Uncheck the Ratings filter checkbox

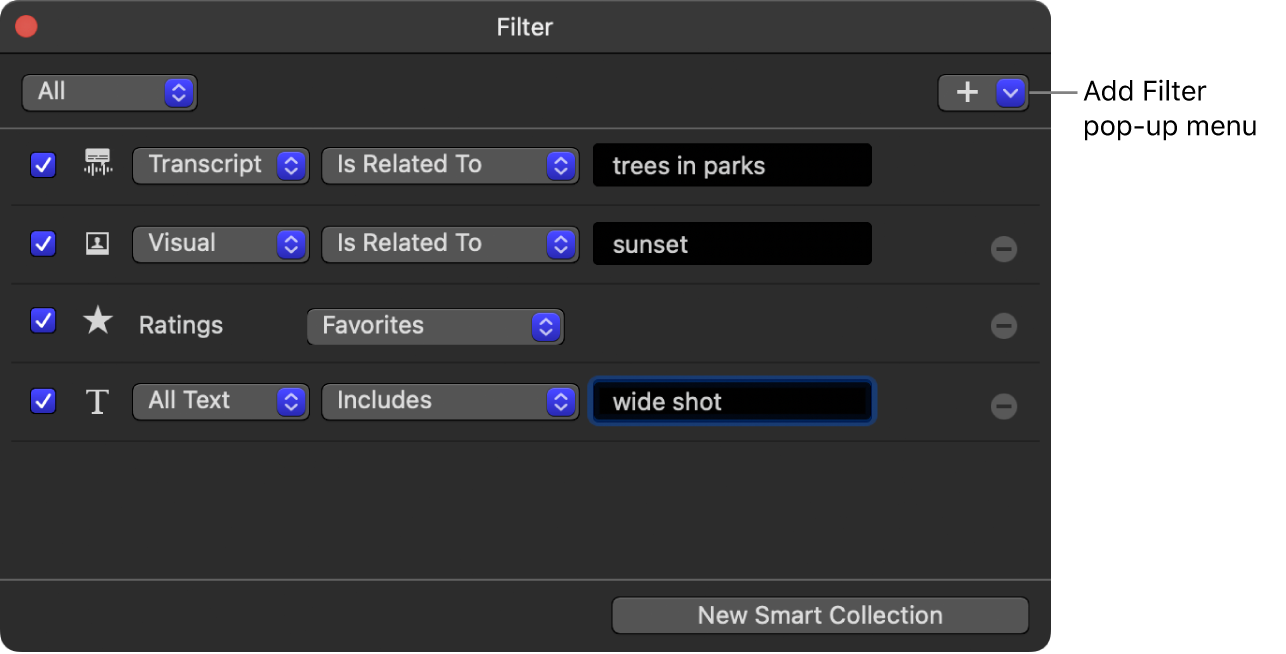(43, 320)
